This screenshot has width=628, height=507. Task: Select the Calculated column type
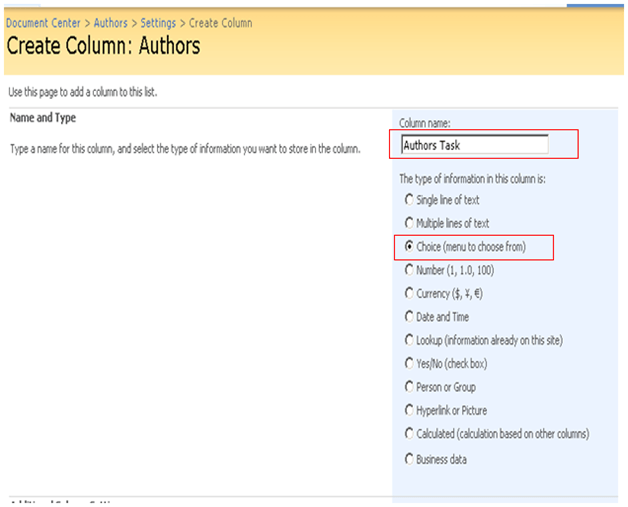click(408, 434)
